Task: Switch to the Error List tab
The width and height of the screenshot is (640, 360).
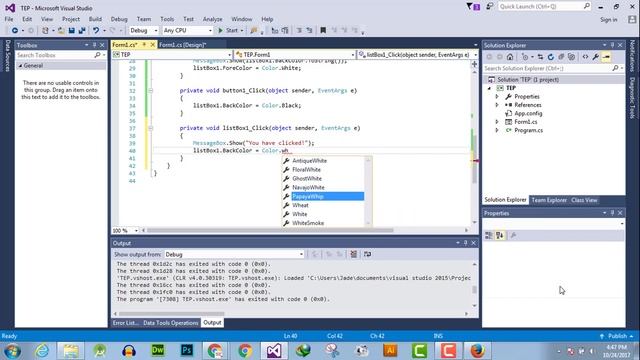Action: (125, 323)
